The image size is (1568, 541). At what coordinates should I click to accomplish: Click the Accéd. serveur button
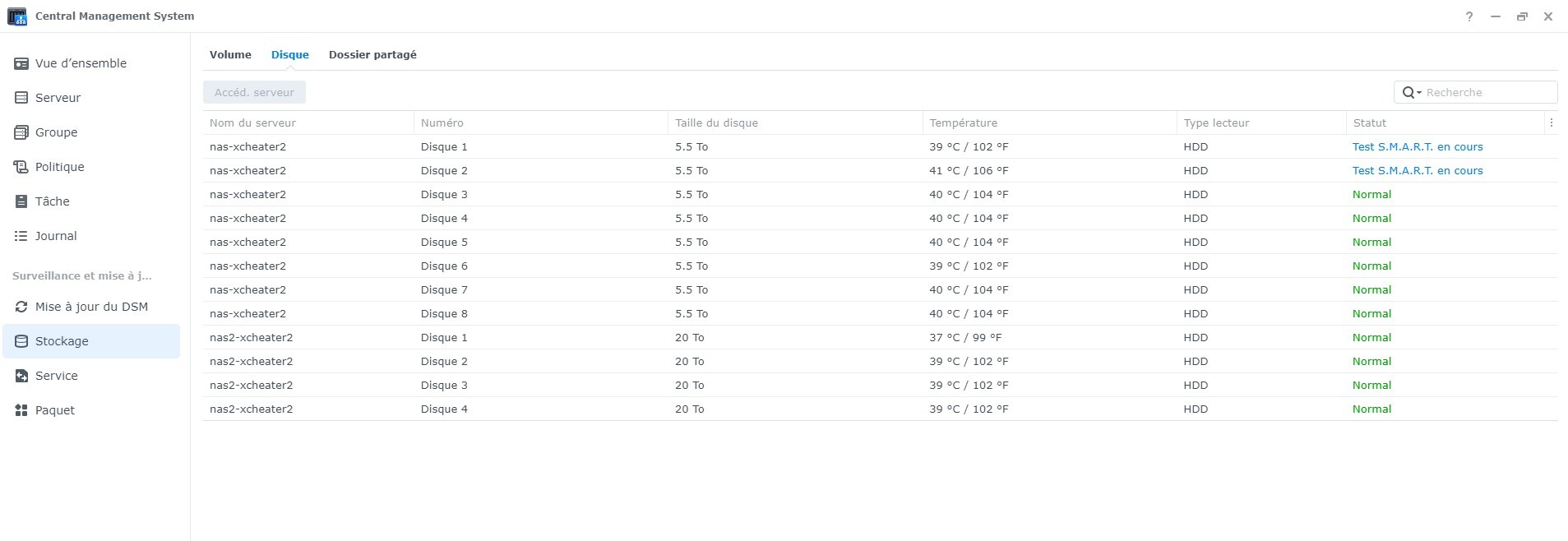click(254, 92)
